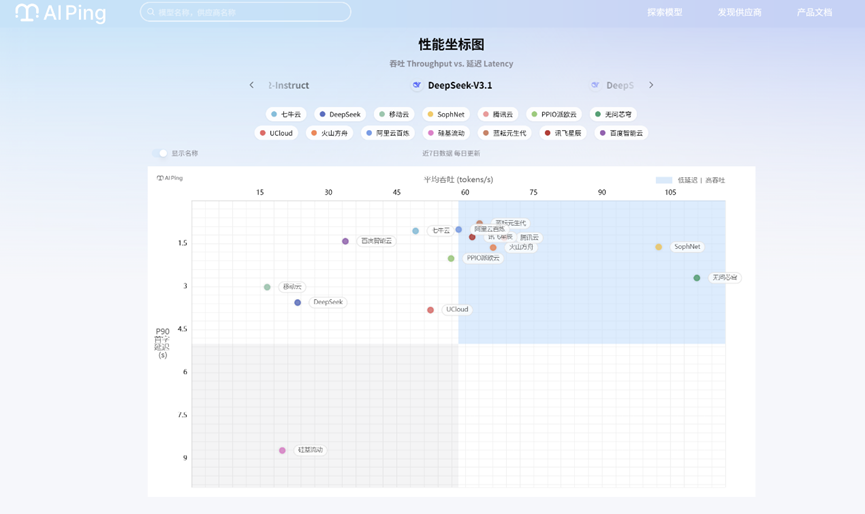Click the blue 阿里云百炼 data point in chart

pos(458,229)
